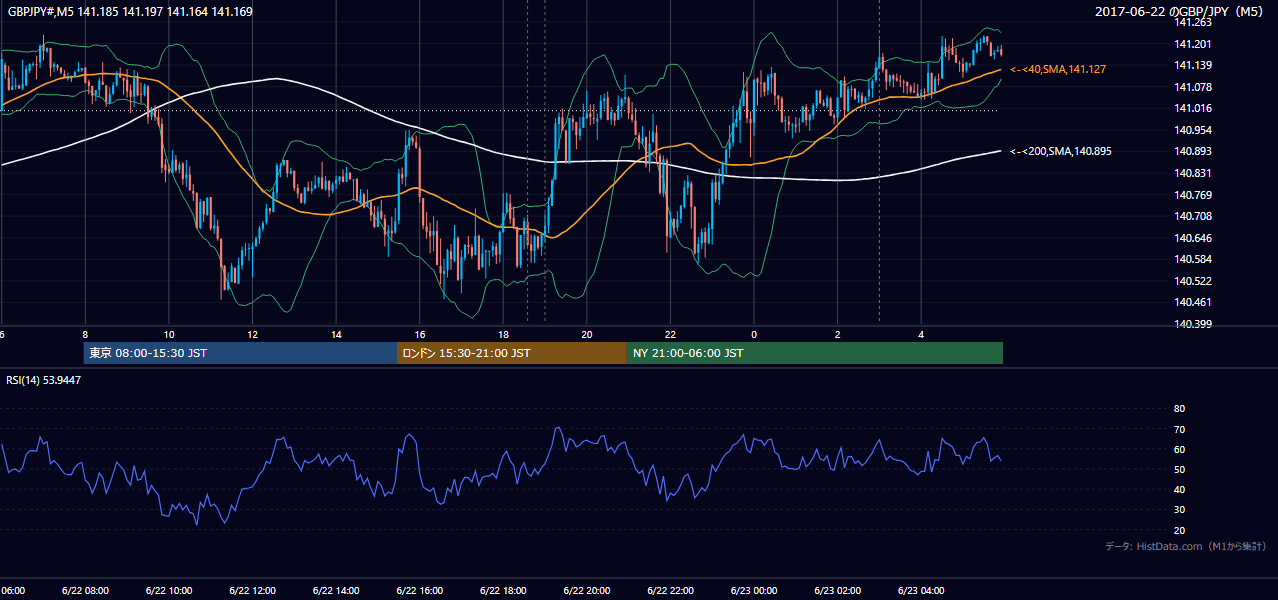The image size is (1278, 600).
Task: Click price level 141.016 on the price axis
Action: pos(1192,108)
